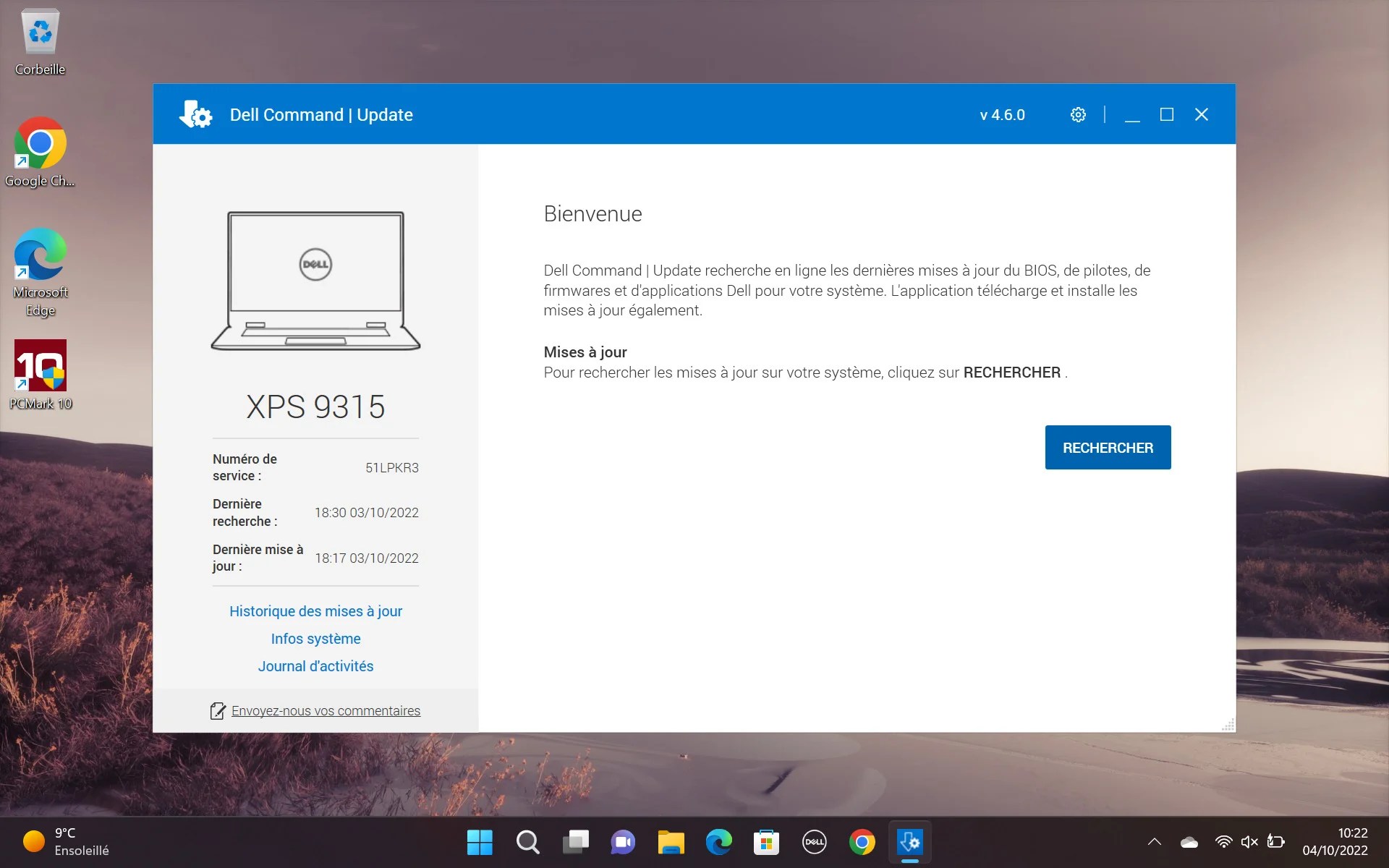Open Journal d'activités link

pos(315,666)
